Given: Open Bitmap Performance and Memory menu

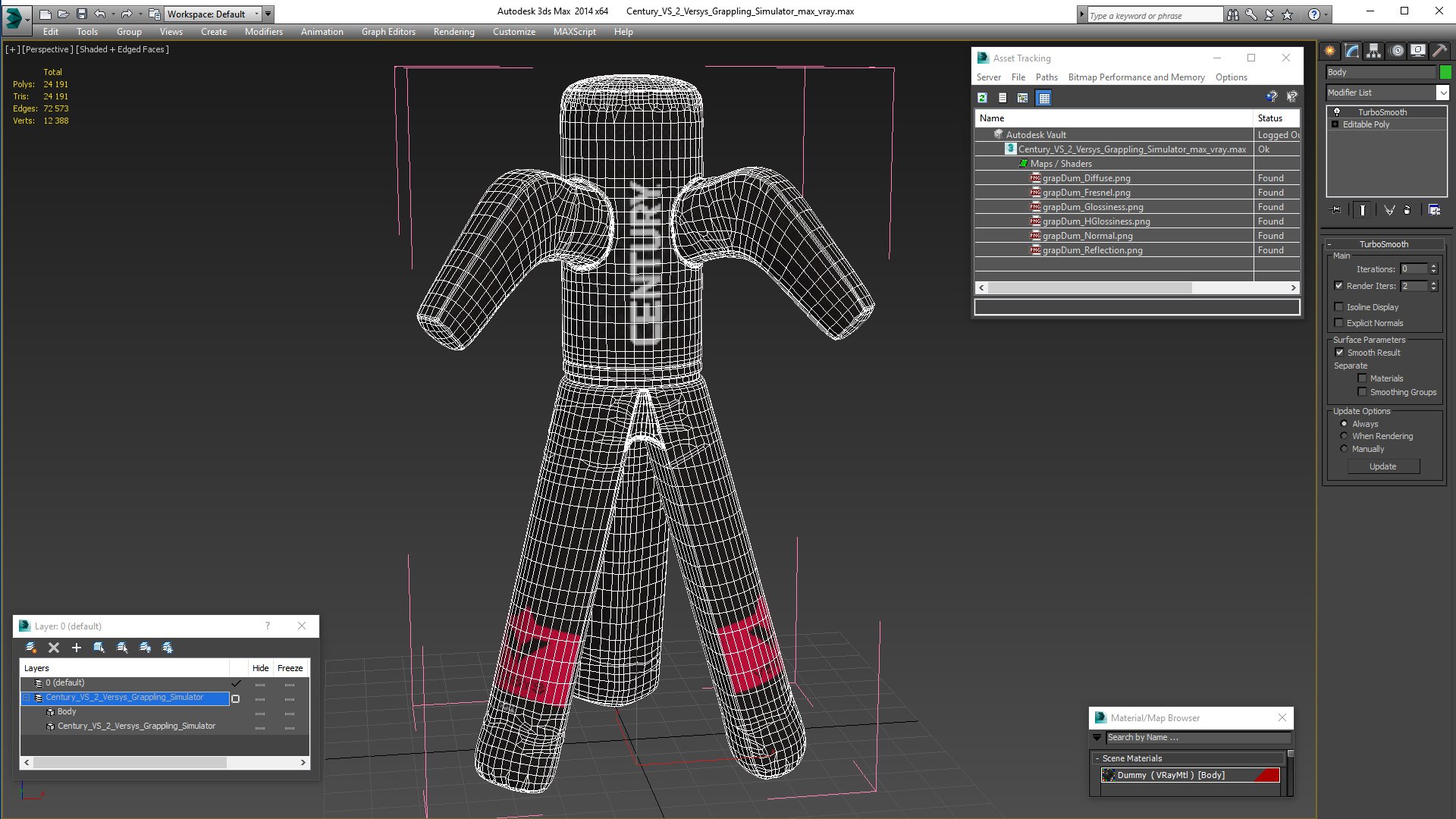Looking at the screenshot, I should point(1136,77).
